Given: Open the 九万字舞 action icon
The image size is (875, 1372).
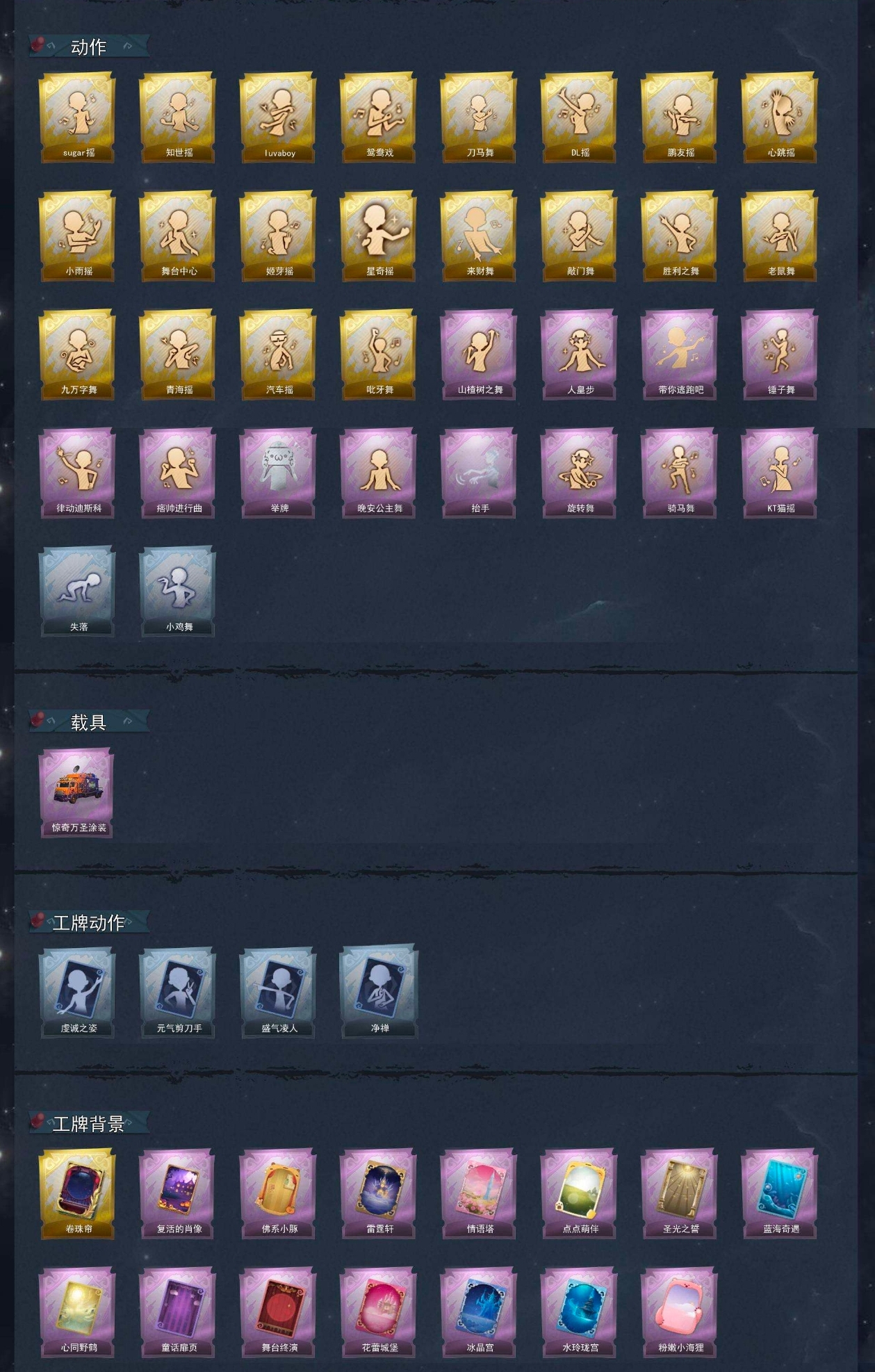Looking at the screenshot, I should click(x=77, y=354).
